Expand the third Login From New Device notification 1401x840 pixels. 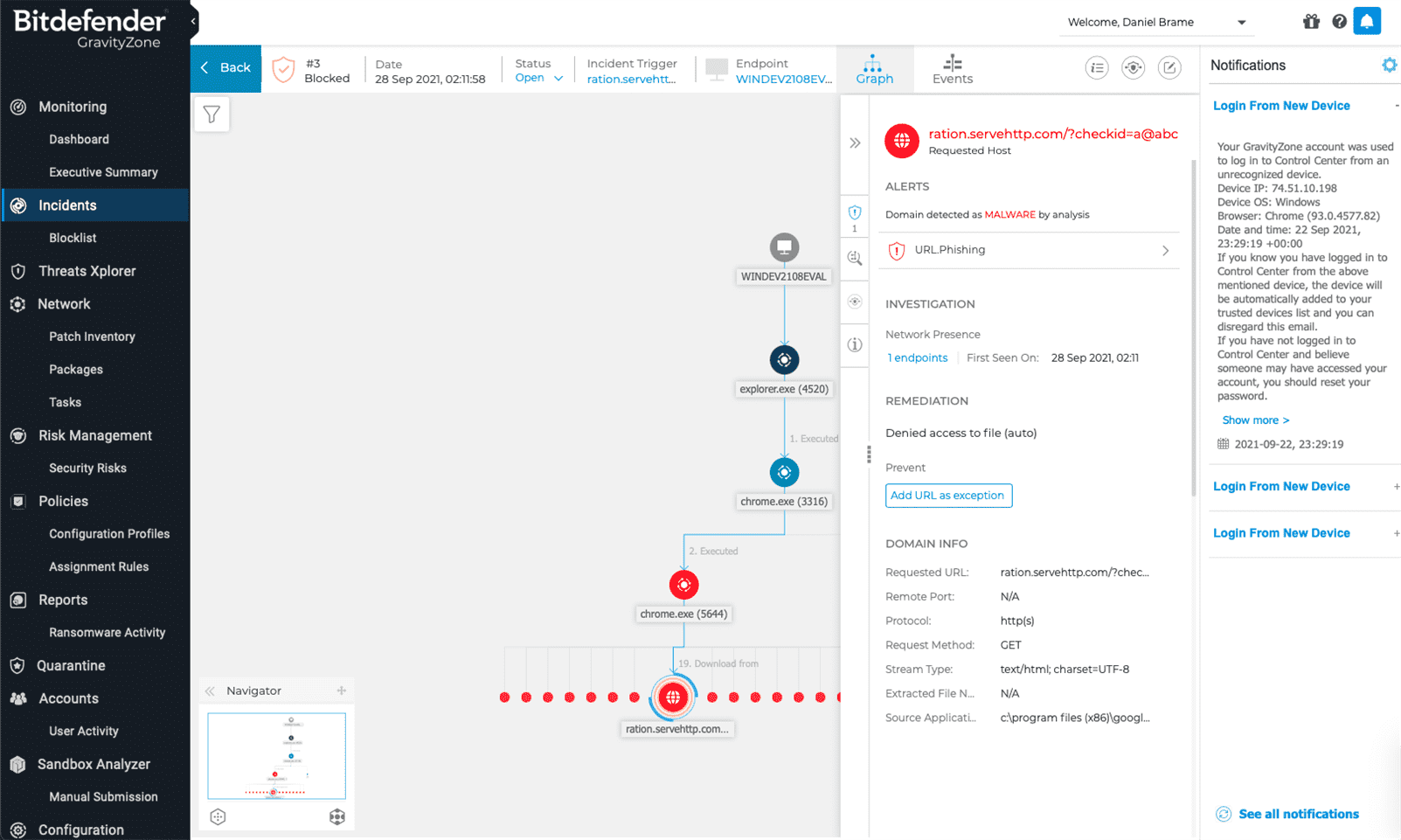pos(1396,533)
